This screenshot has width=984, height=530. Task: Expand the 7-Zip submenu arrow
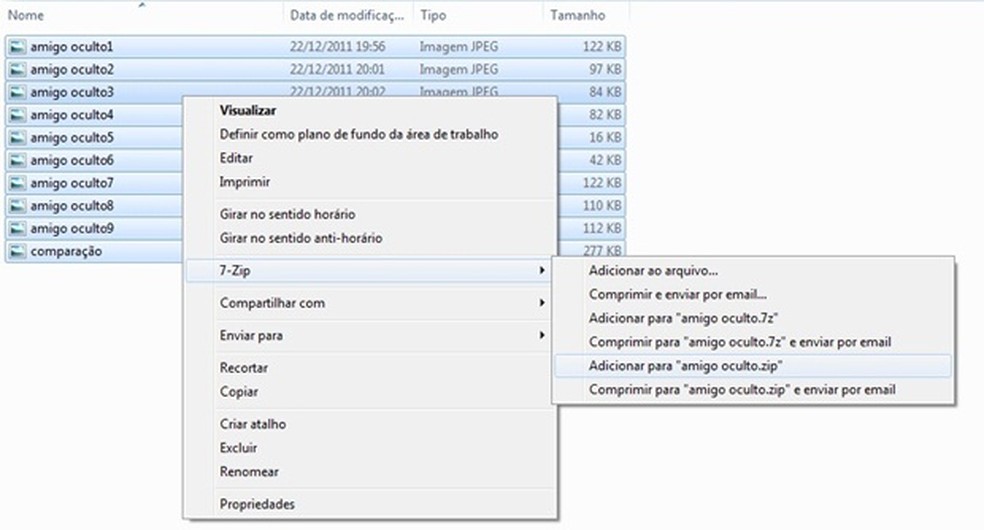click(x=542, y=270)
